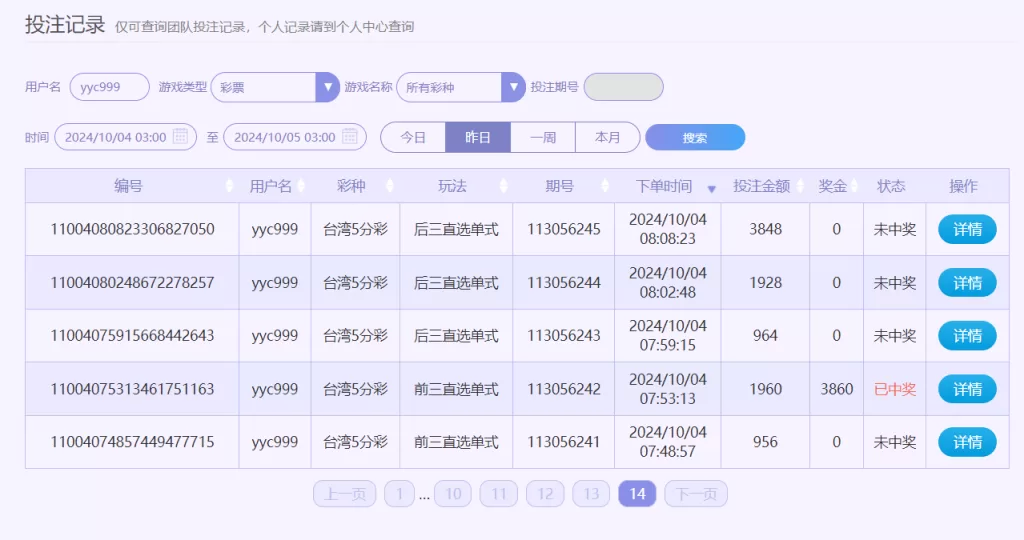Click 前三直选单式 in issue 113056241 row
Viewport: 1024px width, 540px height.
[456, 442]
